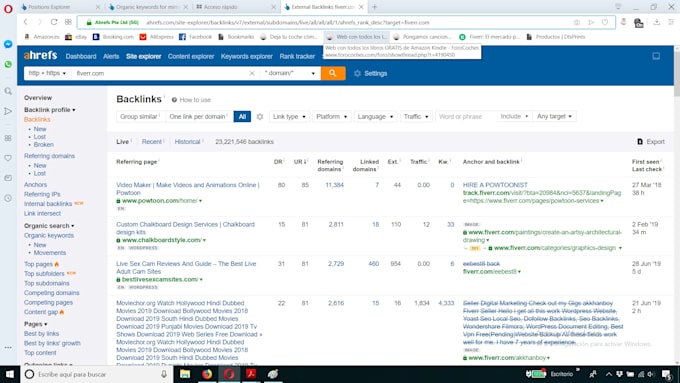
Task: Open new browser tab
Action: [375, 7]
